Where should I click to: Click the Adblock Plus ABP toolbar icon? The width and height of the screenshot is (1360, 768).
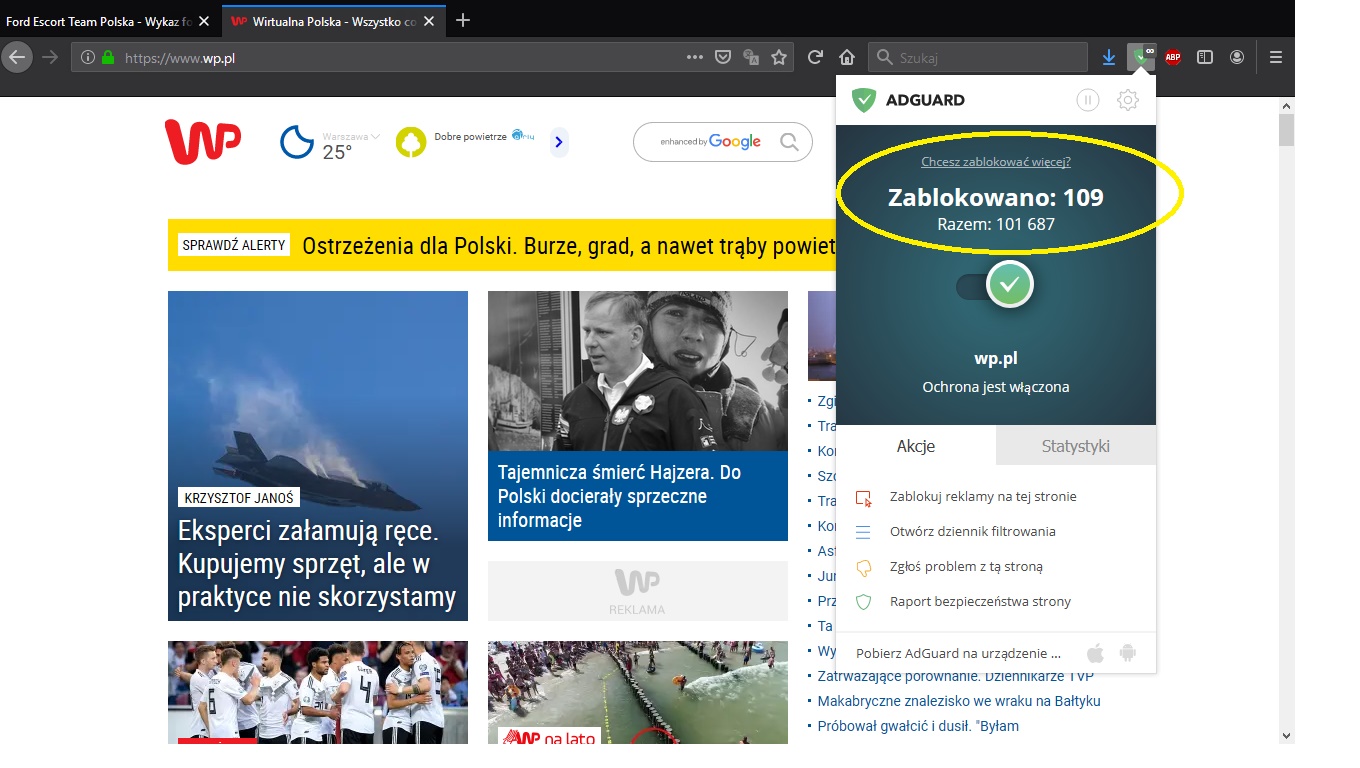tap(1173, 58)
